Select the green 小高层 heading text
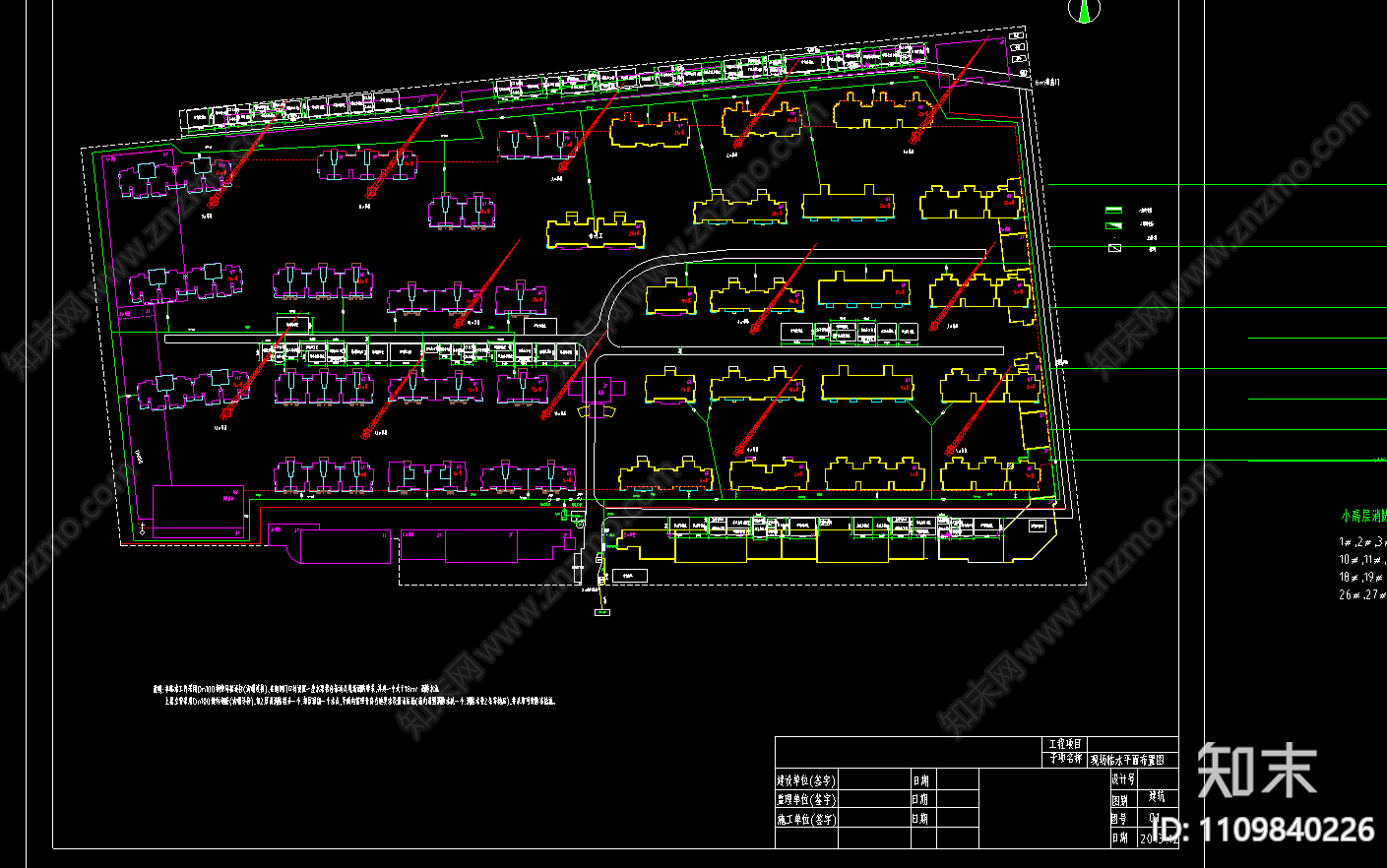This screenshot has height=868, width=1387. tap(1362, 516)
